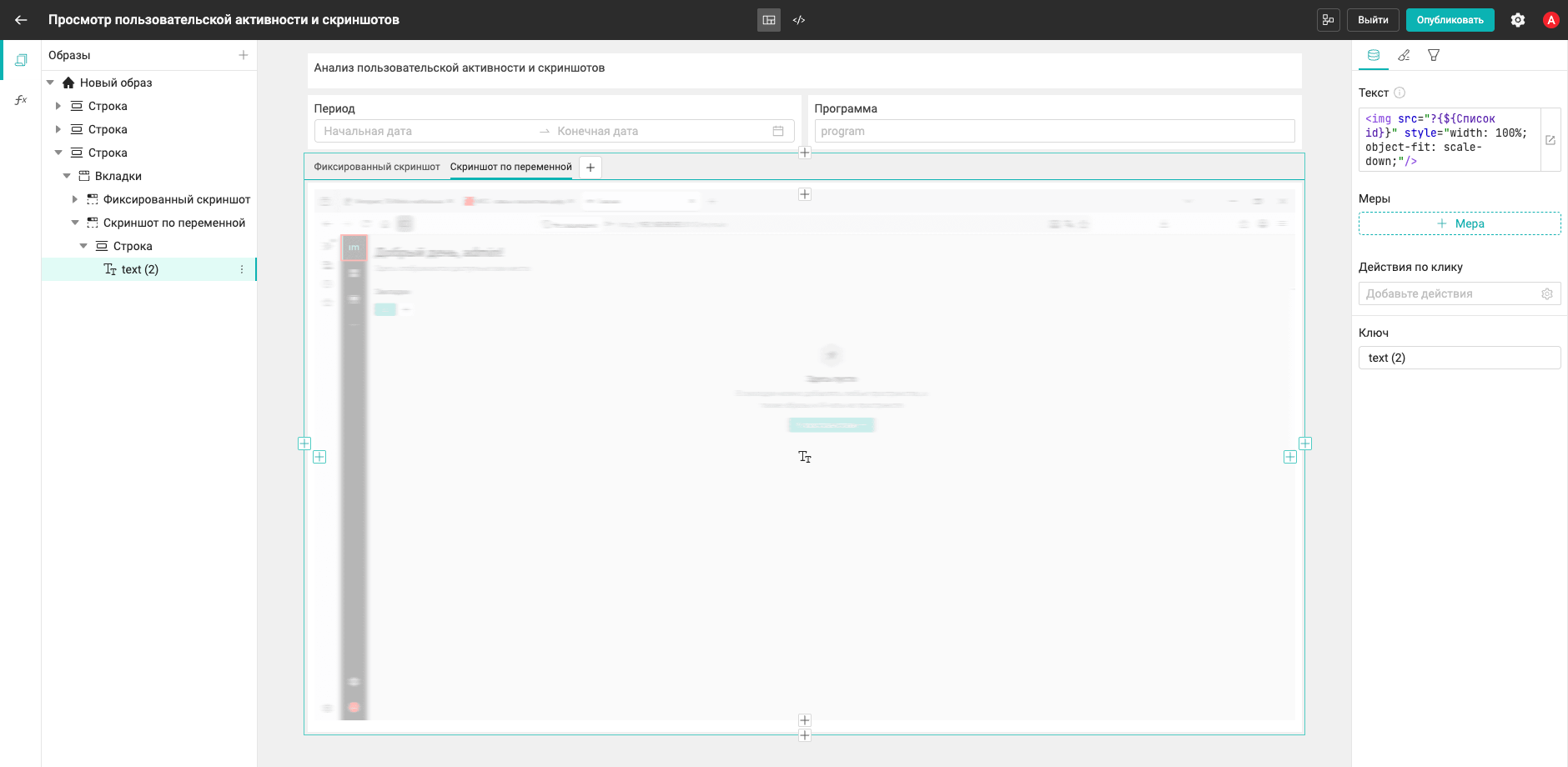Expand Фиксированный скриншот tree node

pos(75,199)
